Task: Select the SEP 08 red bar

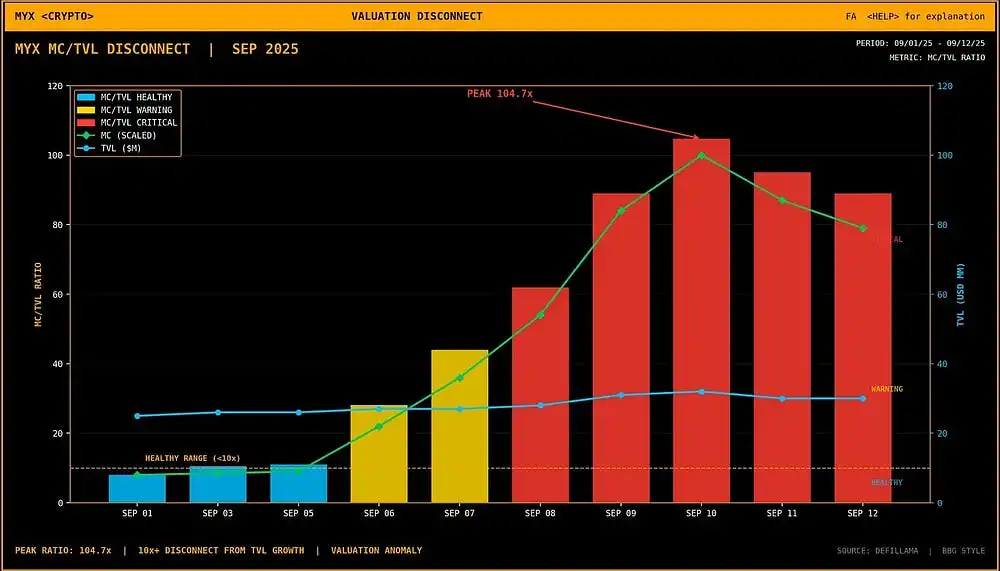Action: 540,395
